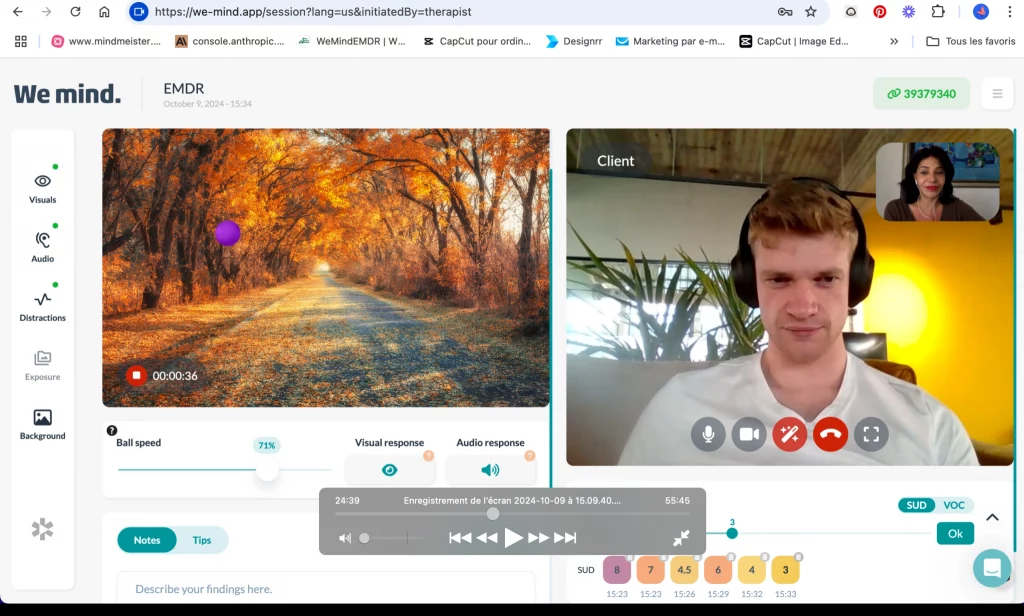1024x616 pixels.
Task: Open the Background image selector
Action: [x=42, y=423]
